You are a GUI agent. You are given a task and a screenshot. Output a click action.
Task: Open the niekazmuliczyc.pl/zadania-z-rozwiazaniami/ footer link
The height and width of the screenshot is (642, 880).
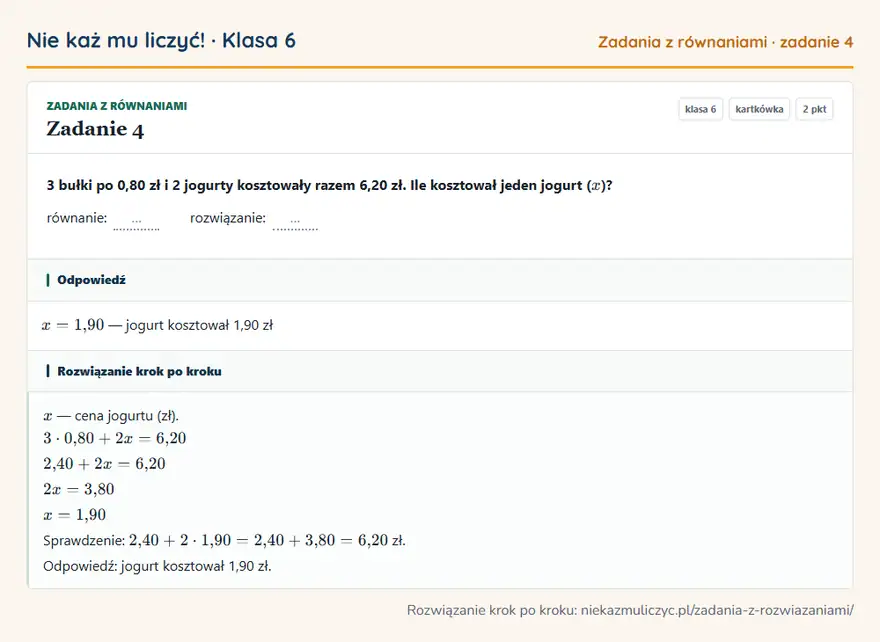717,611
